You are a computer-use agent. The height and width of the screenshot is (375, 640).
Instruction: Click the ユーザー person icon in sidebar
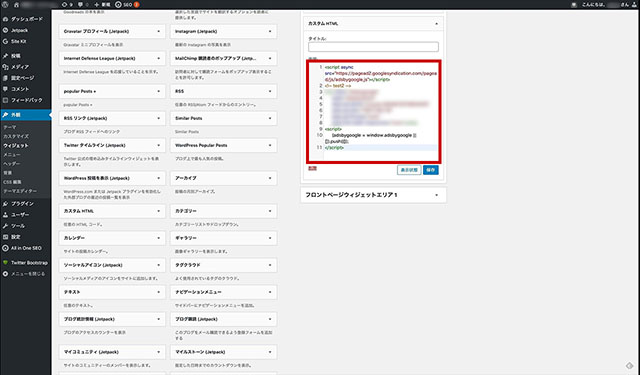tap(5, 215)
